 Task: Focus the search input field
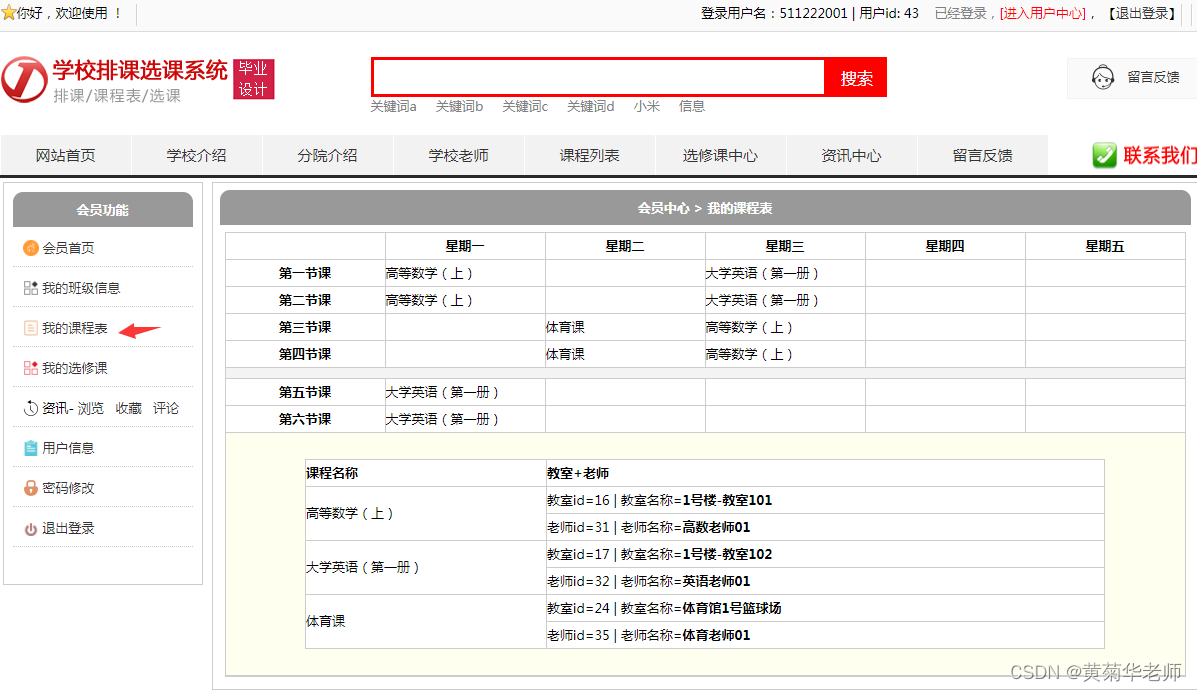click(x=598, y=77)
